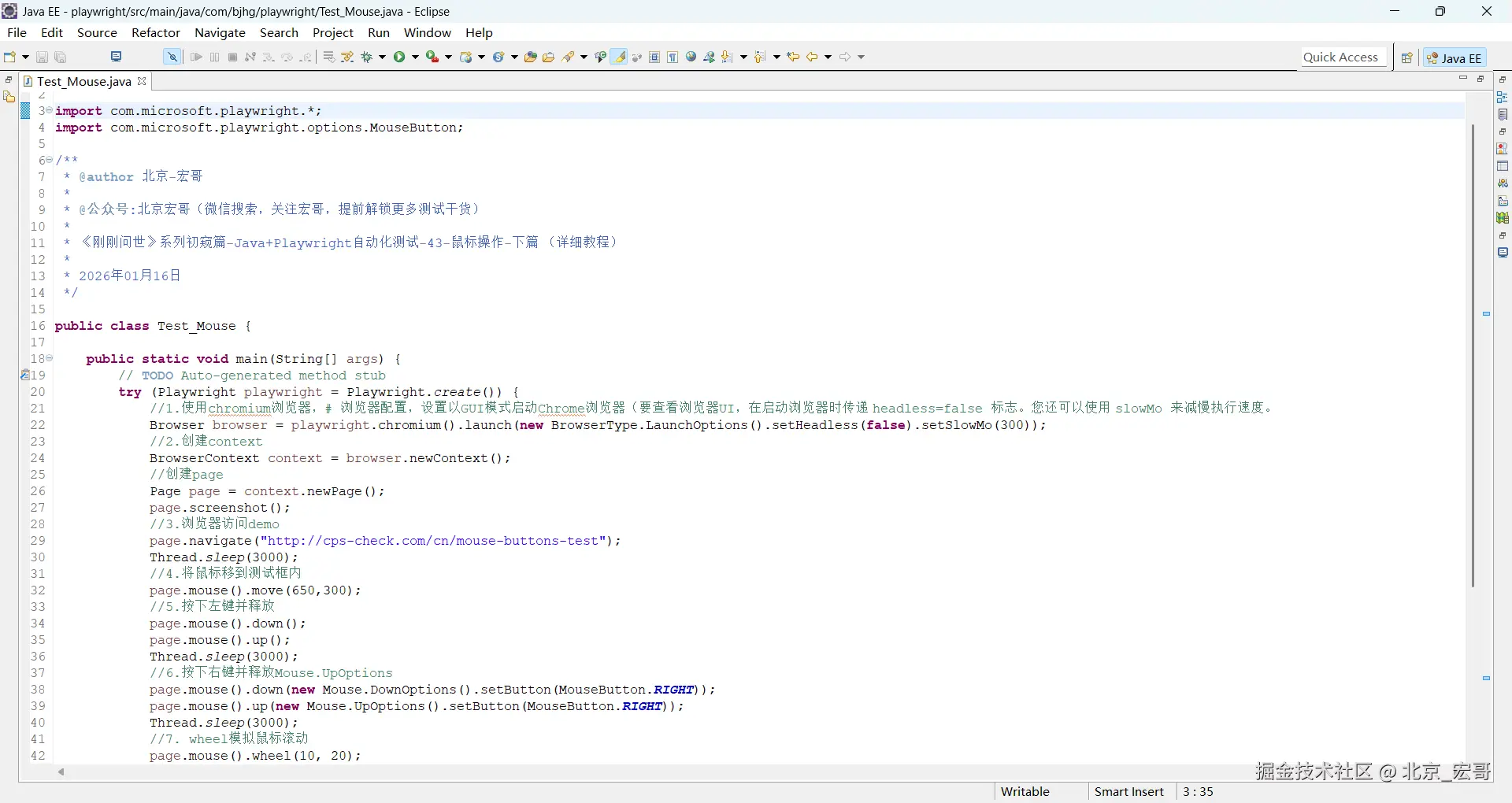
Task: Click the Run Last Tool icon
Action: (x=432, y=57)
